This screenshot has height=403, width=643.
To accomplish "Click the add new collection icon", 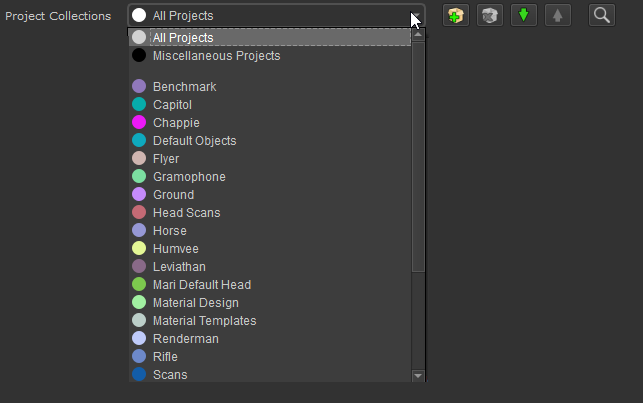I will coord(455,16).
